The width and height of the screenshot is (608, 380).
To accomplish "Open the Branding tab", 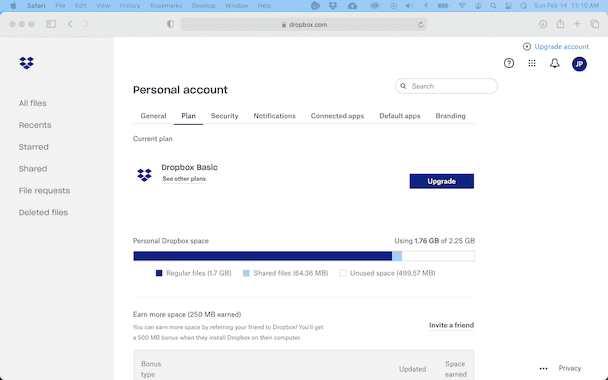I will click(451, 116).
